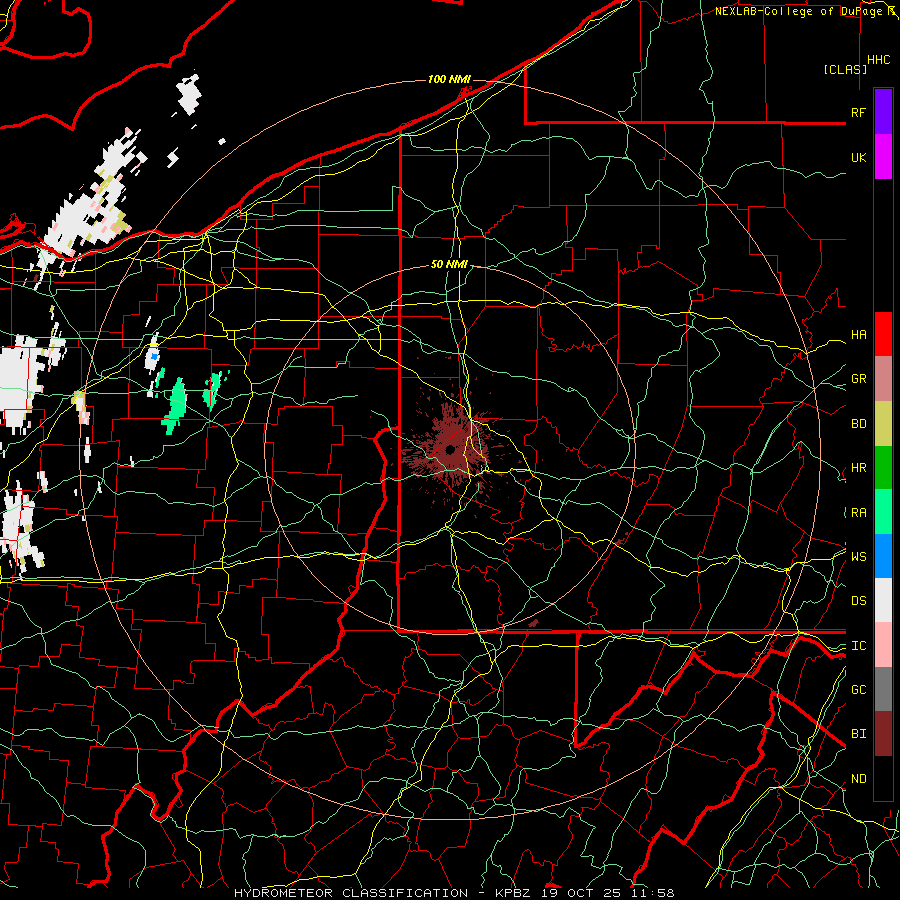Image resolution: width=900 pixels, height=900 pixels.
Task: Click the UK magenta legend swatch
Action: click(883, 157)
